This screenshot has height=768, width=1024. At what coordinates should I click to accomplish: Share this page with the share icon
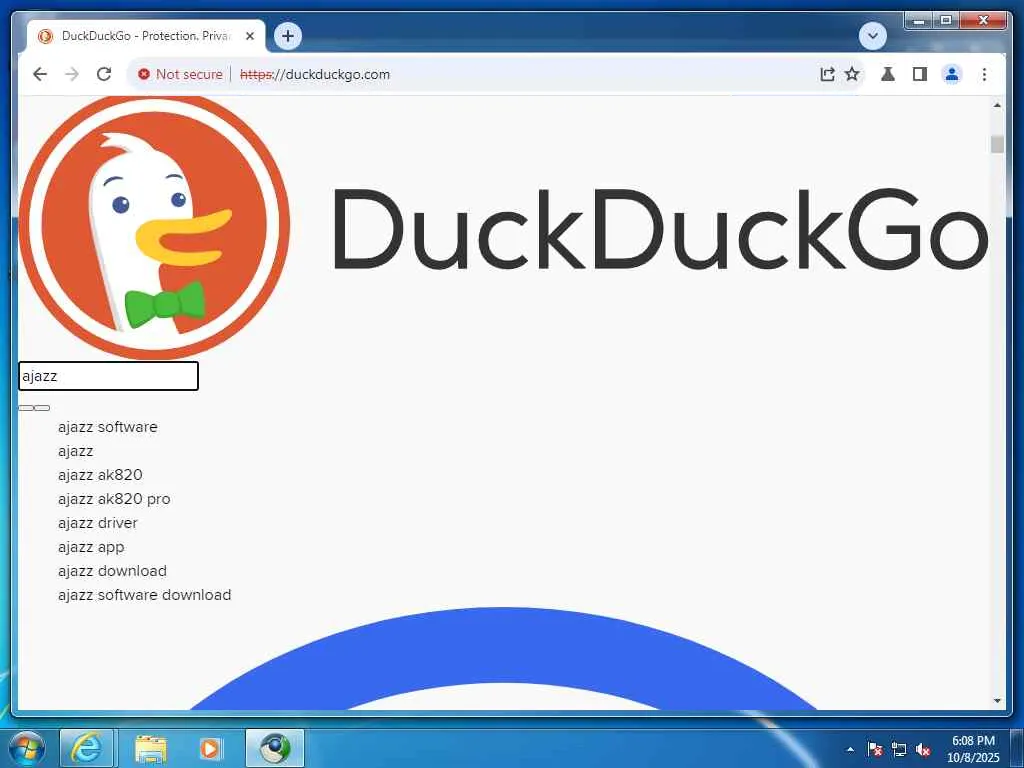pyautogui.click(x=827, y=74)
